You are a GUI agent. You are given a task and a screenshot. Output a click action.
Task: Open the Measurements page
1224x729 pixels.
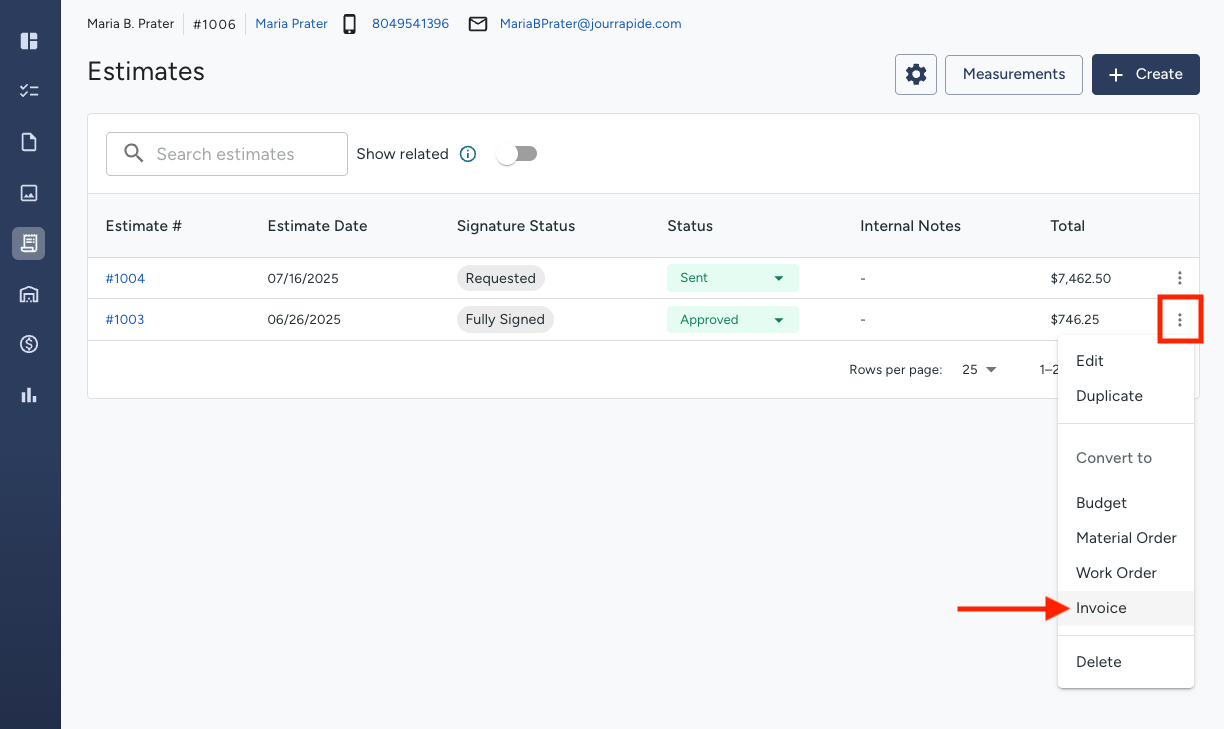[x=1013, y=74]
